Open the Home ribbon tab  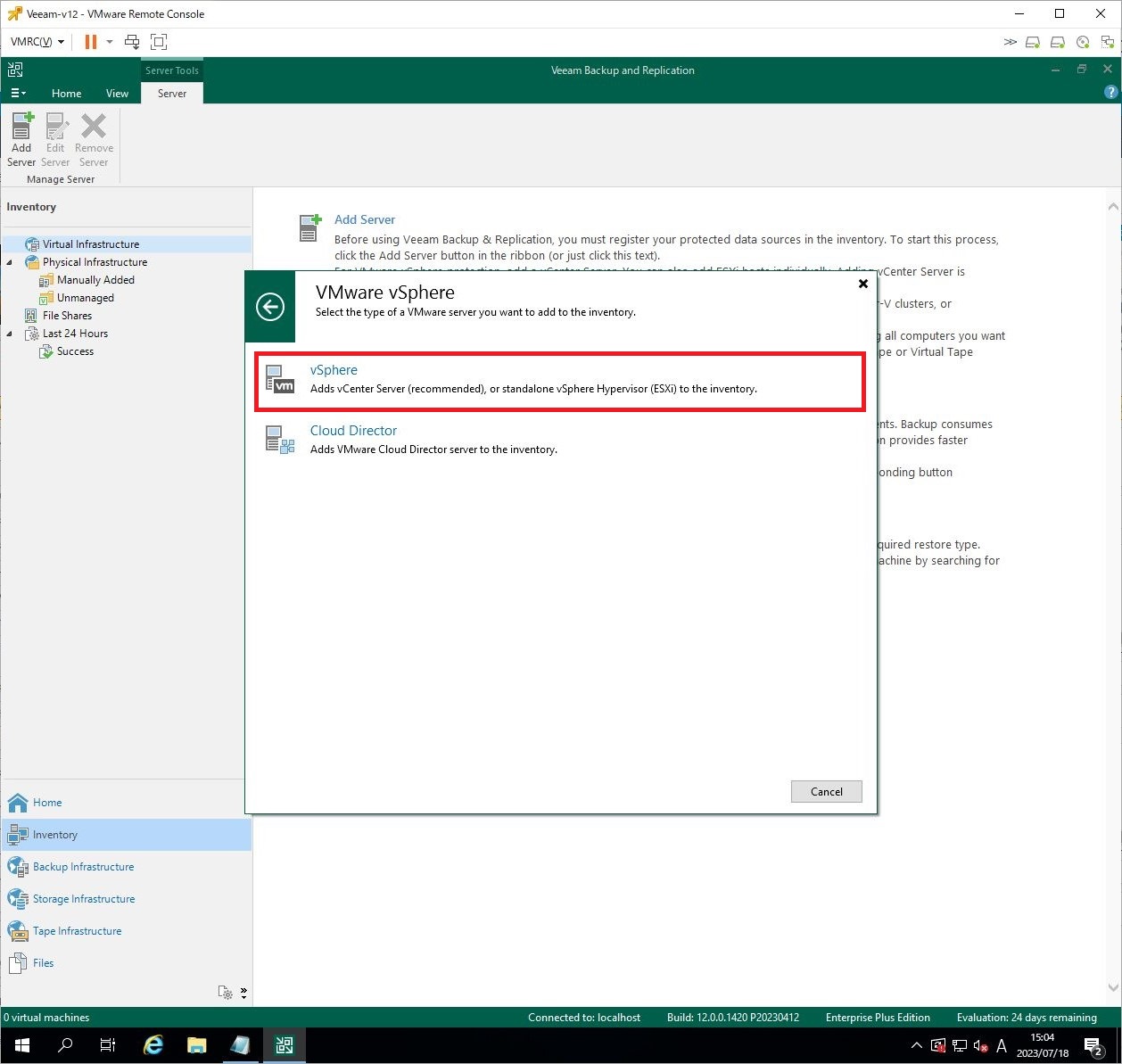pyautogui.click(x=66, y=93)
